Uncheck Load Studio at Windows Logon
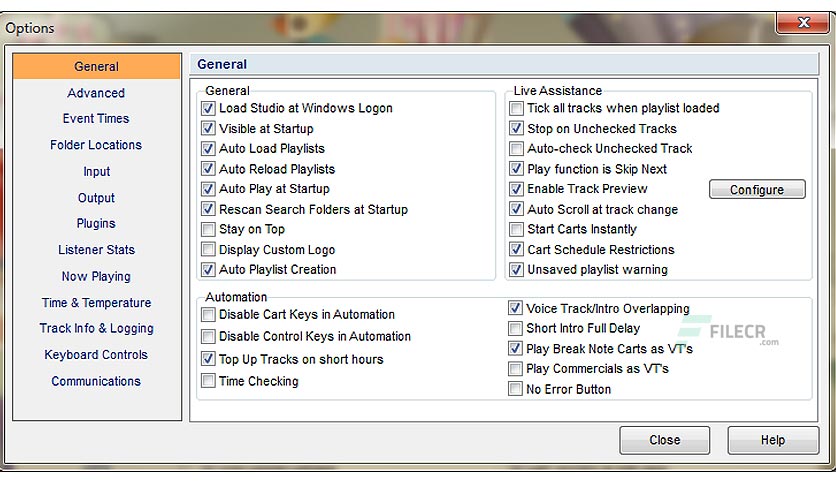The width and height of the screenshot is (836, 484). click(208, 108)
